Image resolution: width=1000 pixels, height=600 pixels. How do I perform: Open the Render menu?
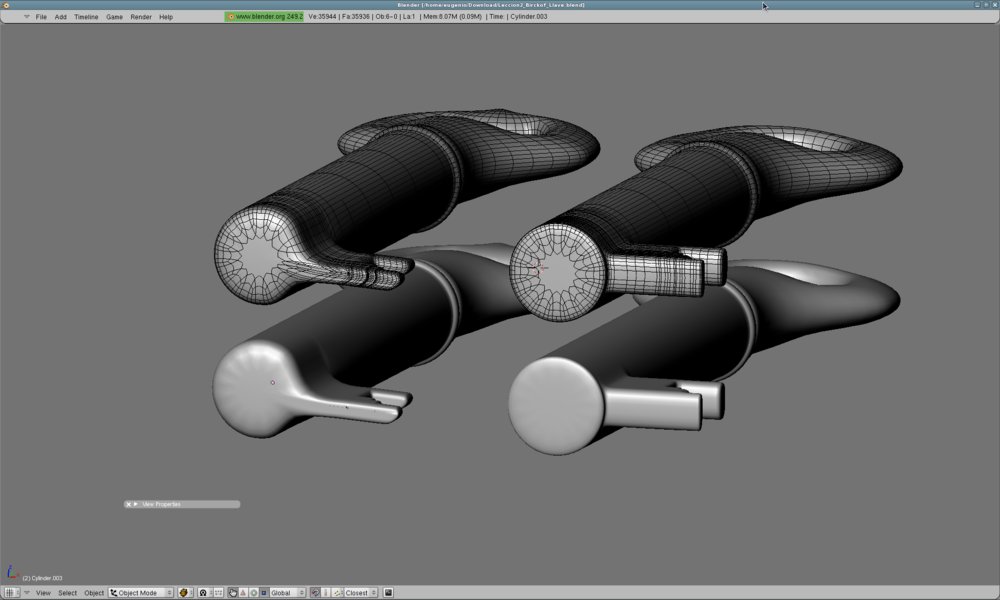tap(141, 17)
